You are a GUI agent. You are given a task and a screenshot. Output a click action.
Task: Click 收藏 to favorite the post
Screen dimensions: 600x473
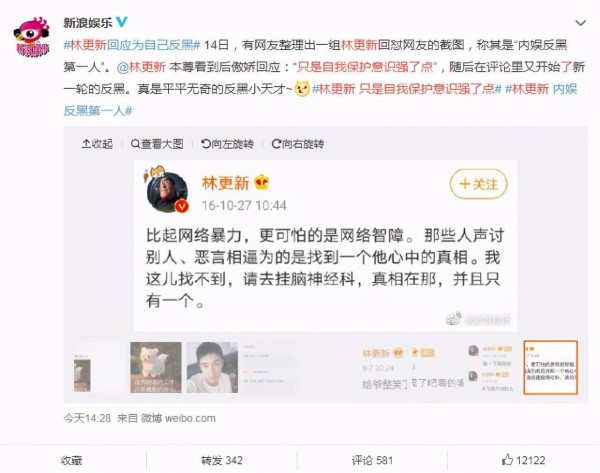point(72,460)
